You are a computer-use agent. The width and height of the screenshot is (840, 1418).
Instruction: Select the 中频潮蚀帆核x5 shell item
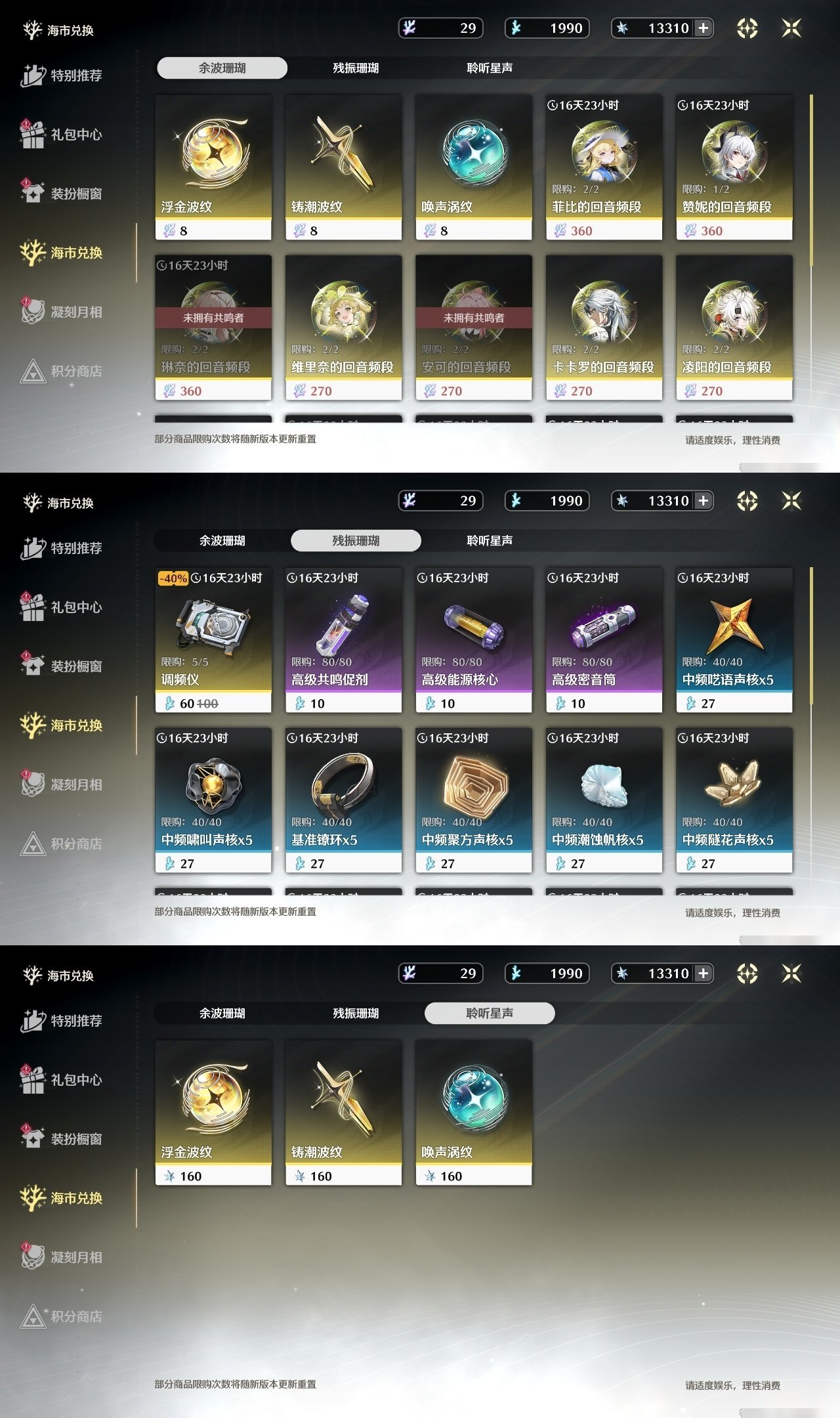[x=604, y=800]
